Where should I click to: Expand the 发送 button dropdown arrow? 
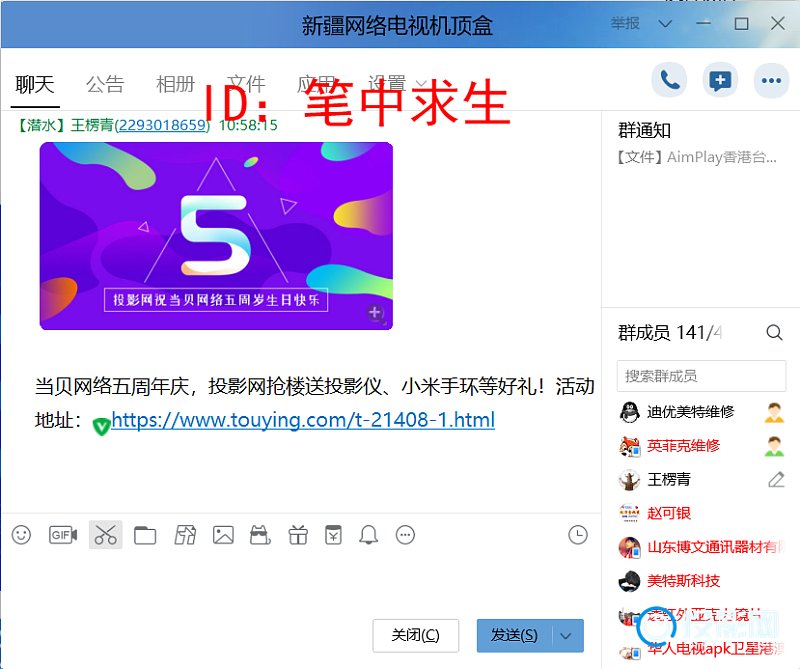pos(565,636)
